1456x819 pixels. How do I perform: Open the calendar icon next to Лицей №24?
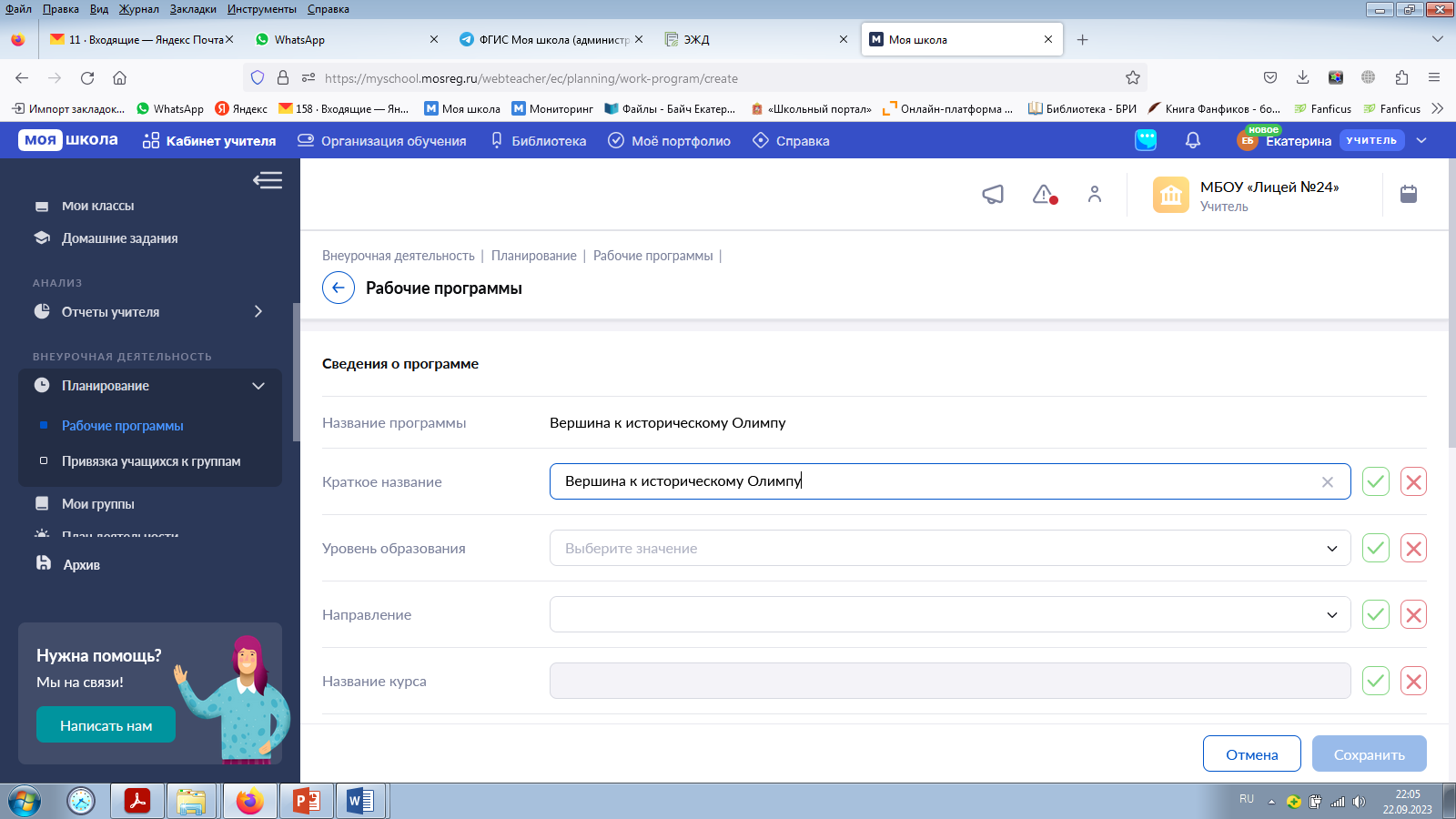point(1409,194)
